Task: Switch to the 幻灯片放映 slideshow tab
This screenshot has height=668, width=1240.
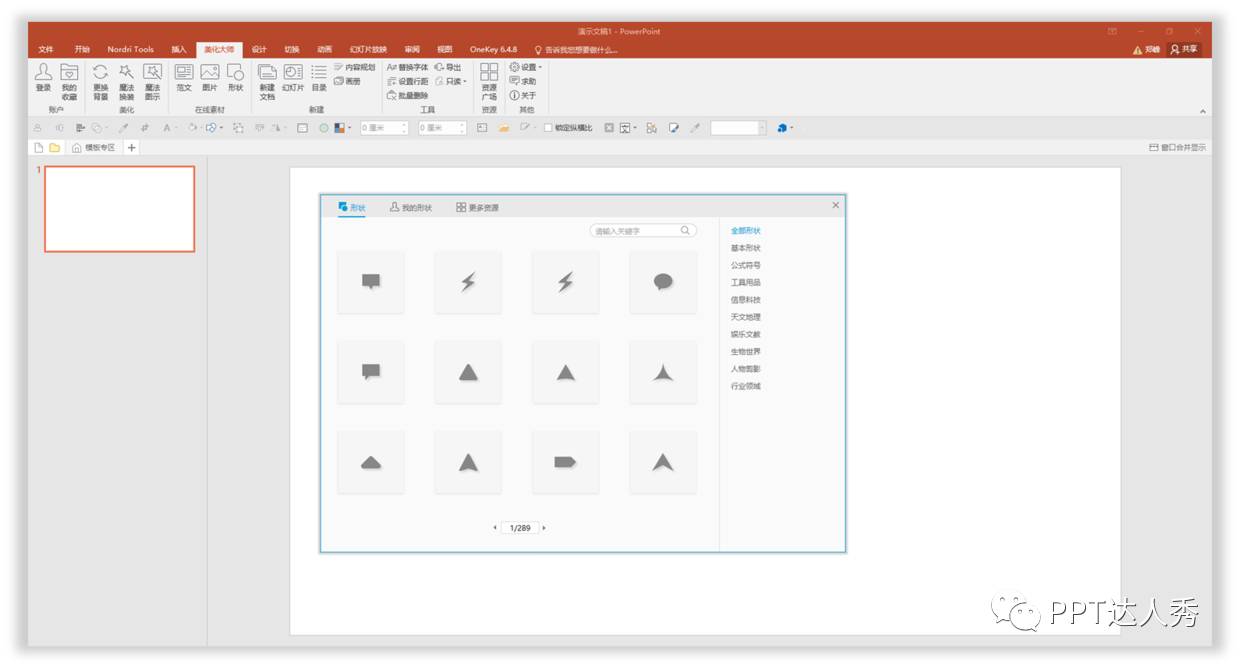Action: 368,49
